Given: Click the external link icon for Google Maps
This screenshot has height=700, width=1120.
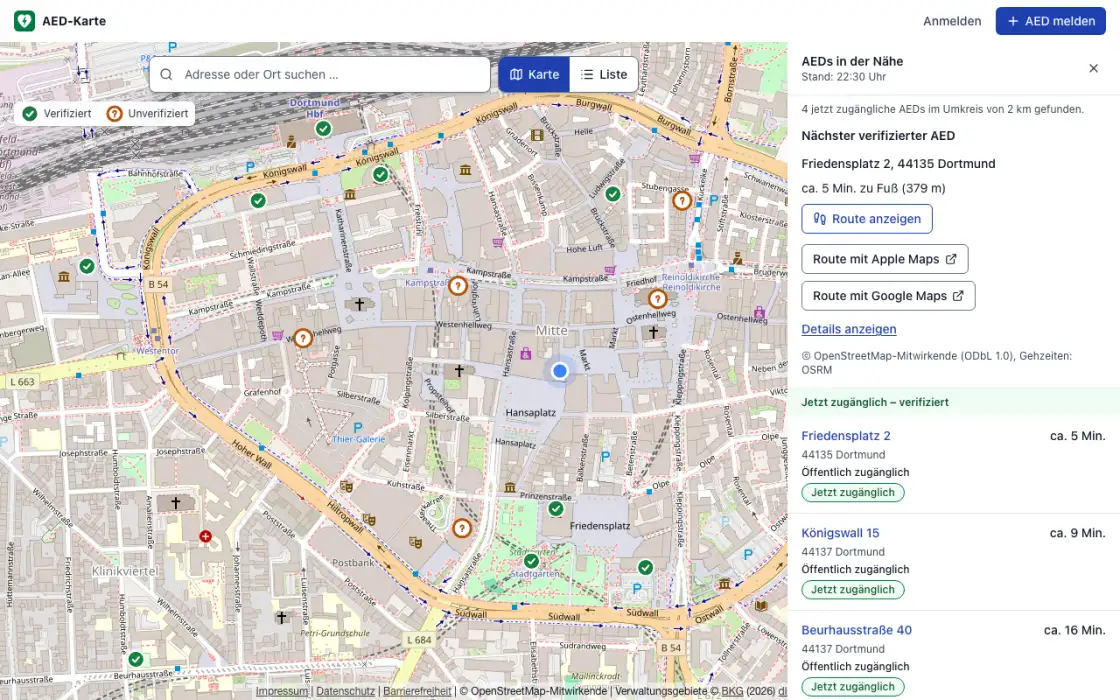Looking at the screenshot, I should point(958,296).
